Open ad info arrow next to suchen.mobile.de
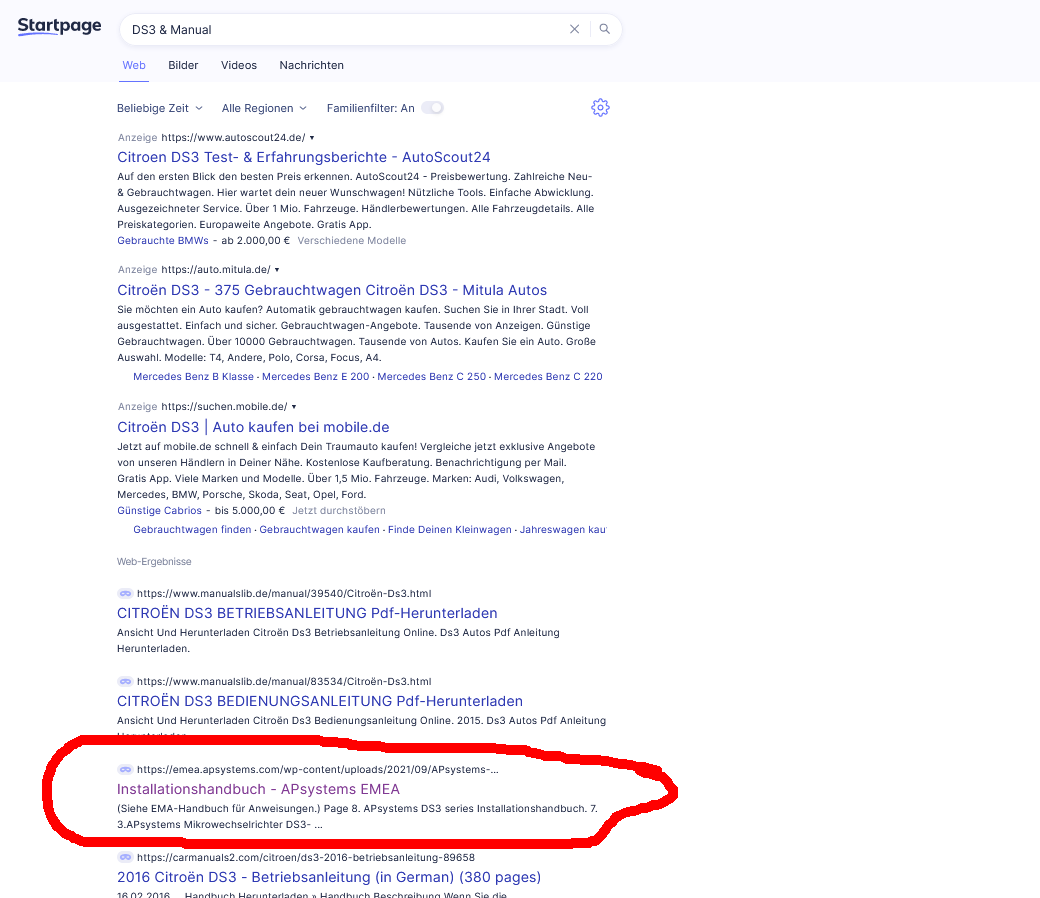The image size is (1040, 898). (294, 407)
